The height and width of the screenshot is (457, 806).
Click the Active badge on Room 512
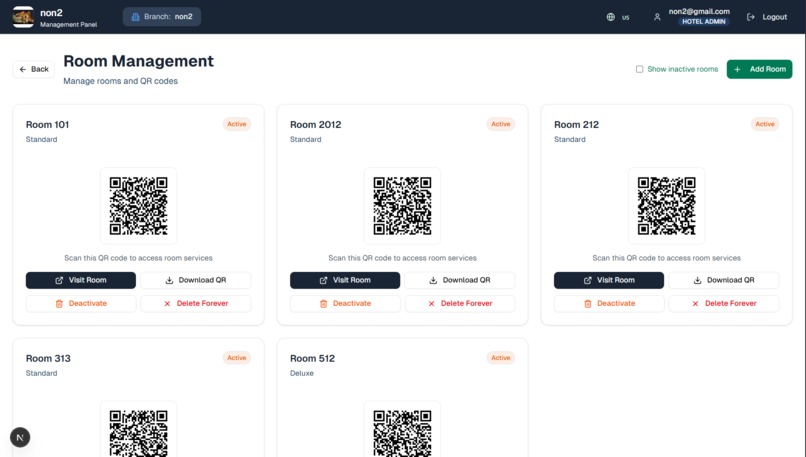tap(501, 358)
